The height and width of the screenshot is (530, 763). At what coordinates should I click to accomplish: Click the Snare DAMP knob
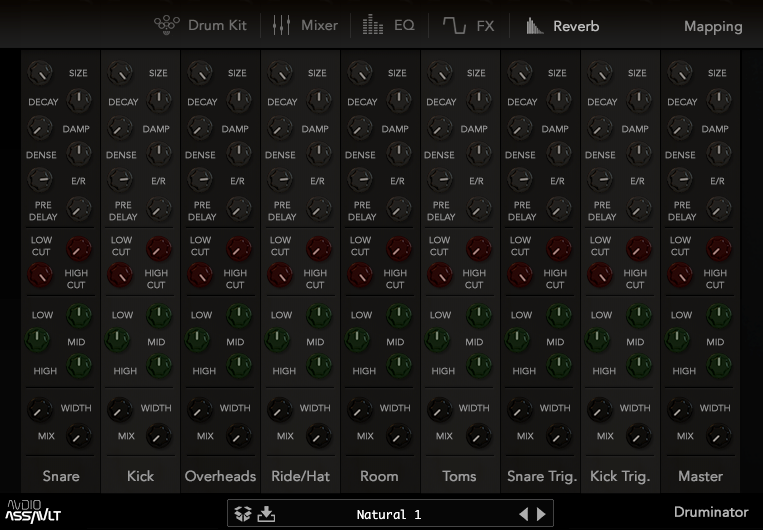click(40, 128)
